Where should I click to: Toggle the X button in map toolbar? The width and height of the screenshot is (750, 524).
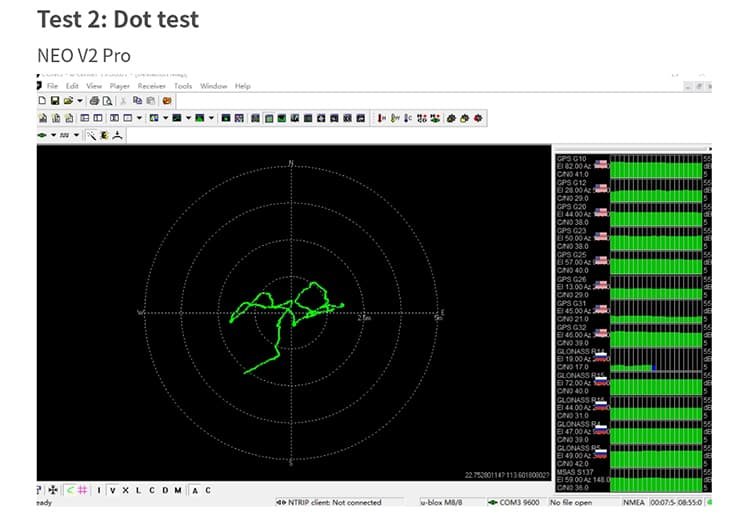point(125,490)
